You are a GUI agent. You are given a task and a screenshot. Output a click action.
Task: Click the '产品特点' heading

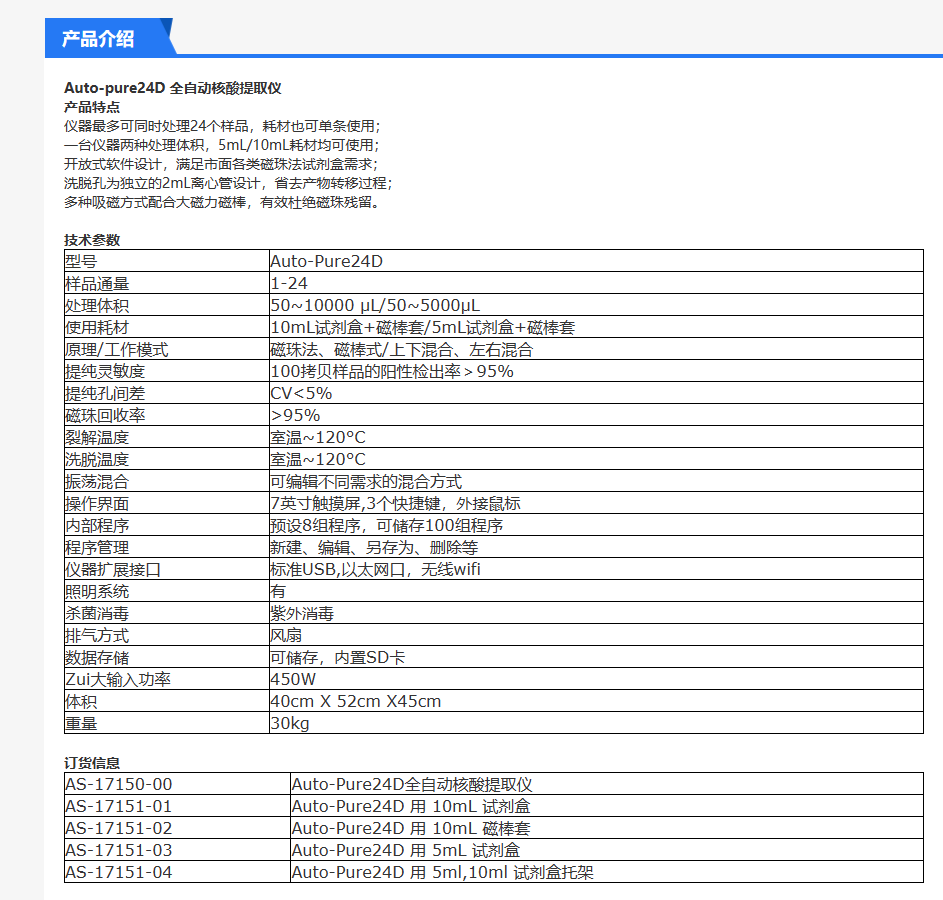pyautogui.click(x=92, y=107)
